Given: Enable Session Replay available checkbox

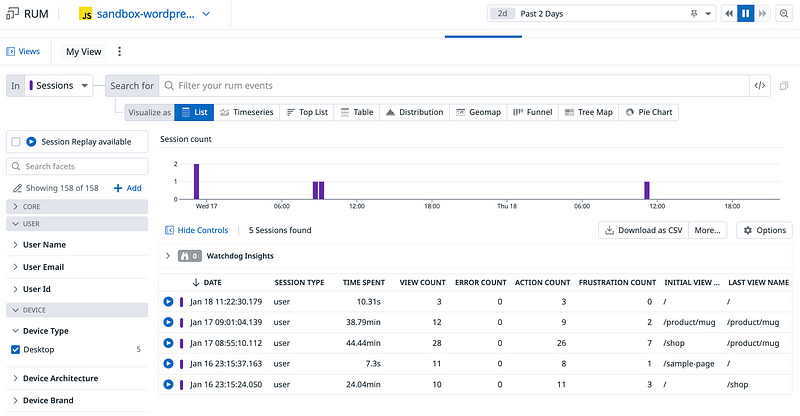Looking at the screenshot, I should pos(16,142).
